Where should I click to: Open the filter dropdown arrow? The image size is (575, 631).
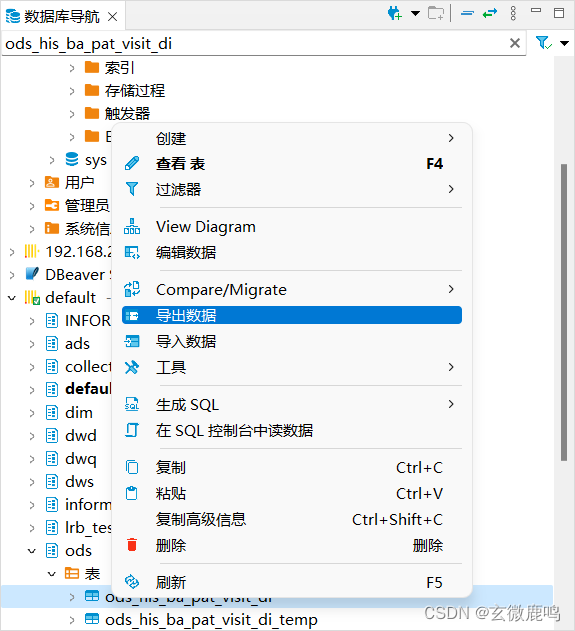click(x=565, y=43)
